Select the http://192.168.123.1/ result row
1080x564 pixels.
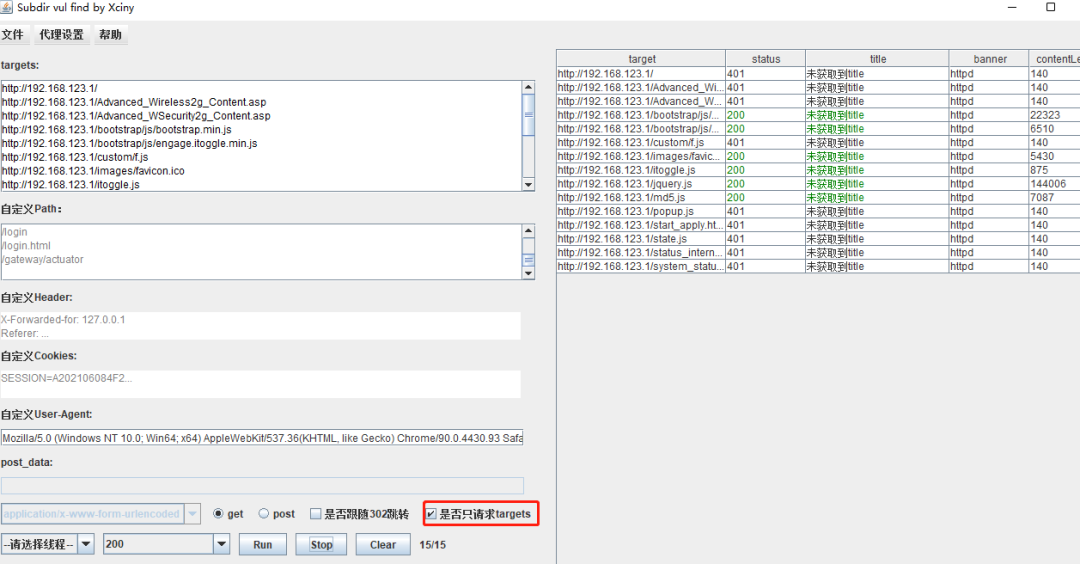pos(818,74)
